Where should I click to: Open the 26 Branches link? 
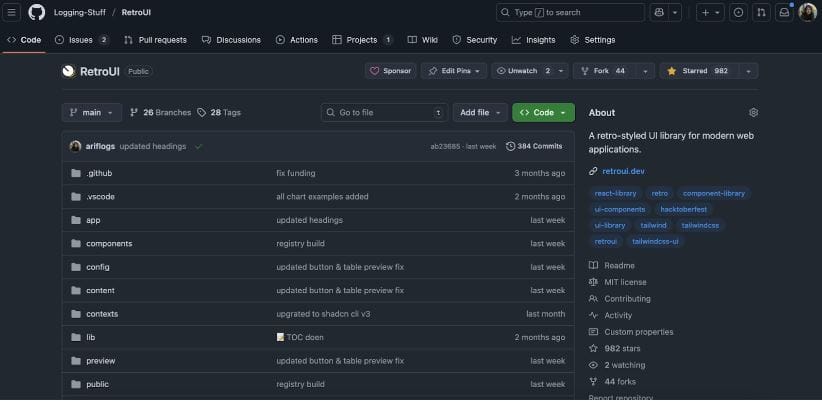[160, 113]
